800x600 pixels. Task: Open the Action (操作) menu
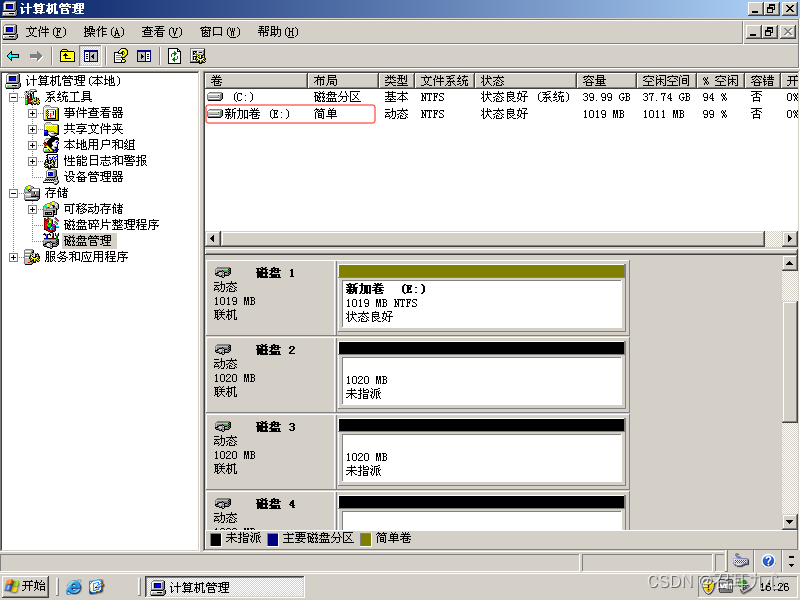104,32
